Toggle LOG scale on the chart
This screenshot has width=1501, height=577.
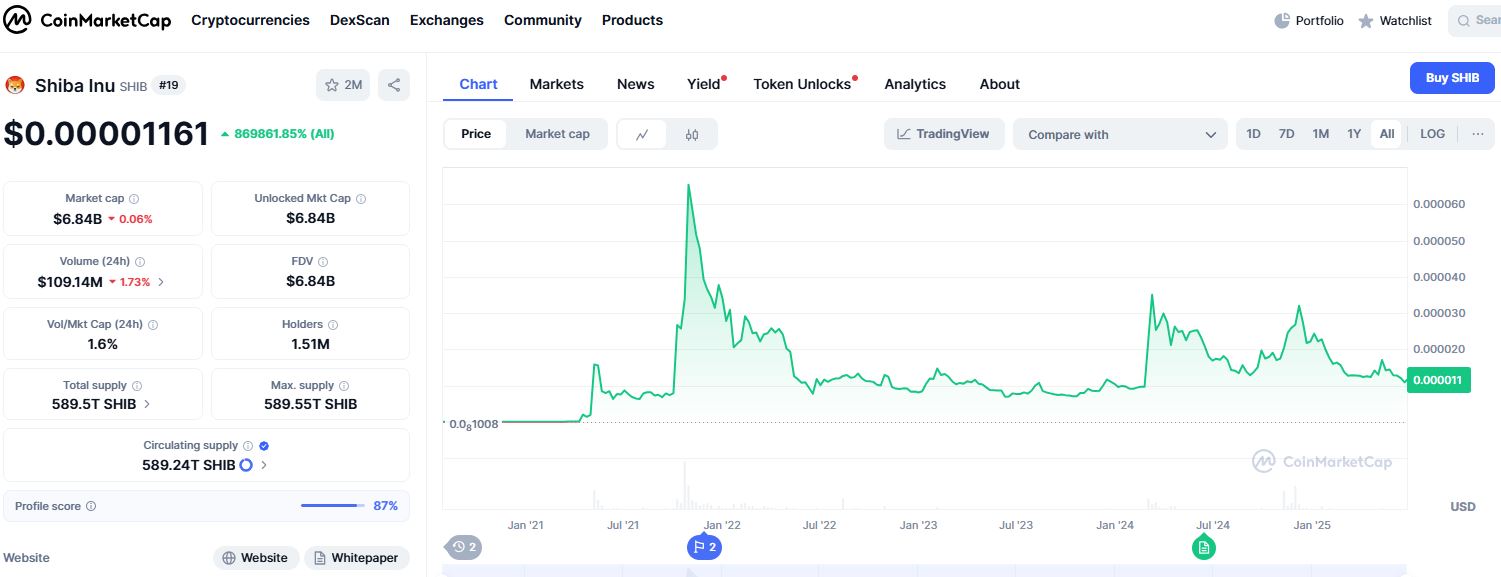point(1433,134)
